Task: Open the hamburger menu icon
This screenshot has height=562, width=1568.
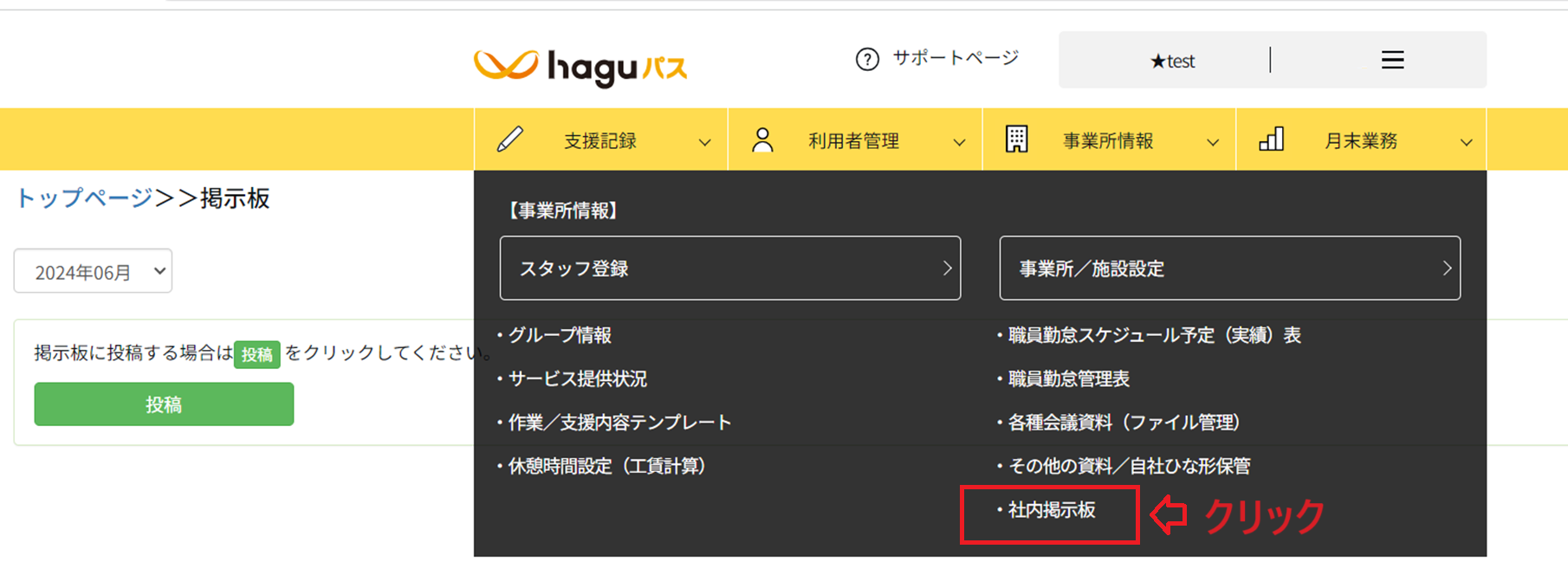Action: coord(1392,60)
